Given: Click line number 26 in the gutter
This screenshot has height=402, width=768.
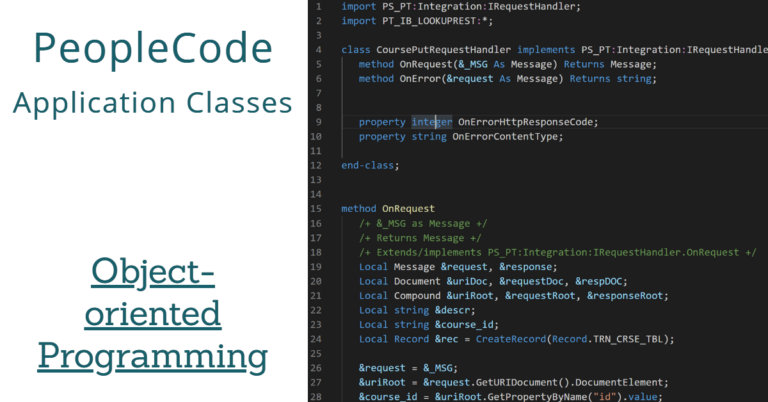Looking at the screenshot, I should (316, 368).
